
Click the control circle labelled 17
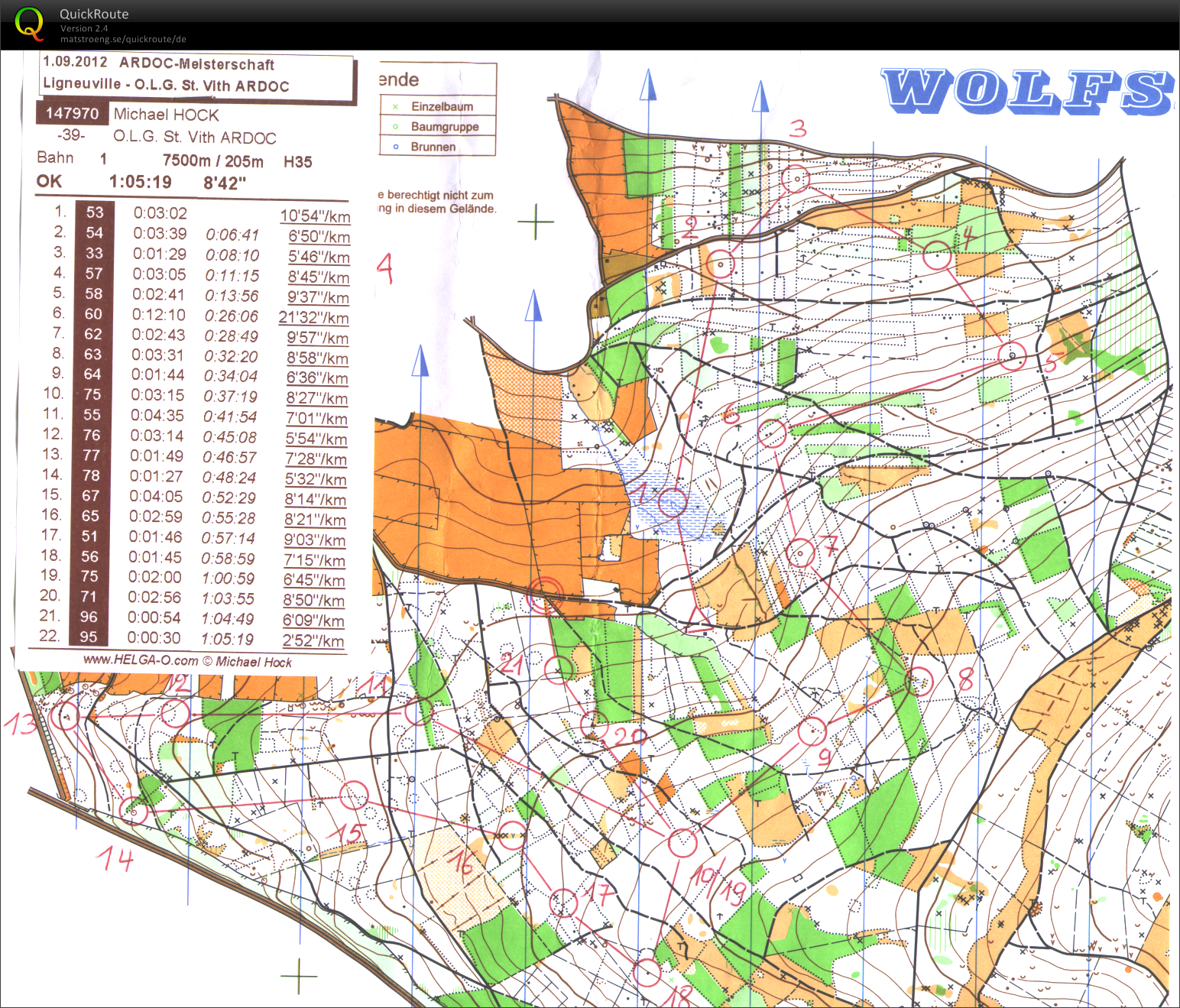563,903
